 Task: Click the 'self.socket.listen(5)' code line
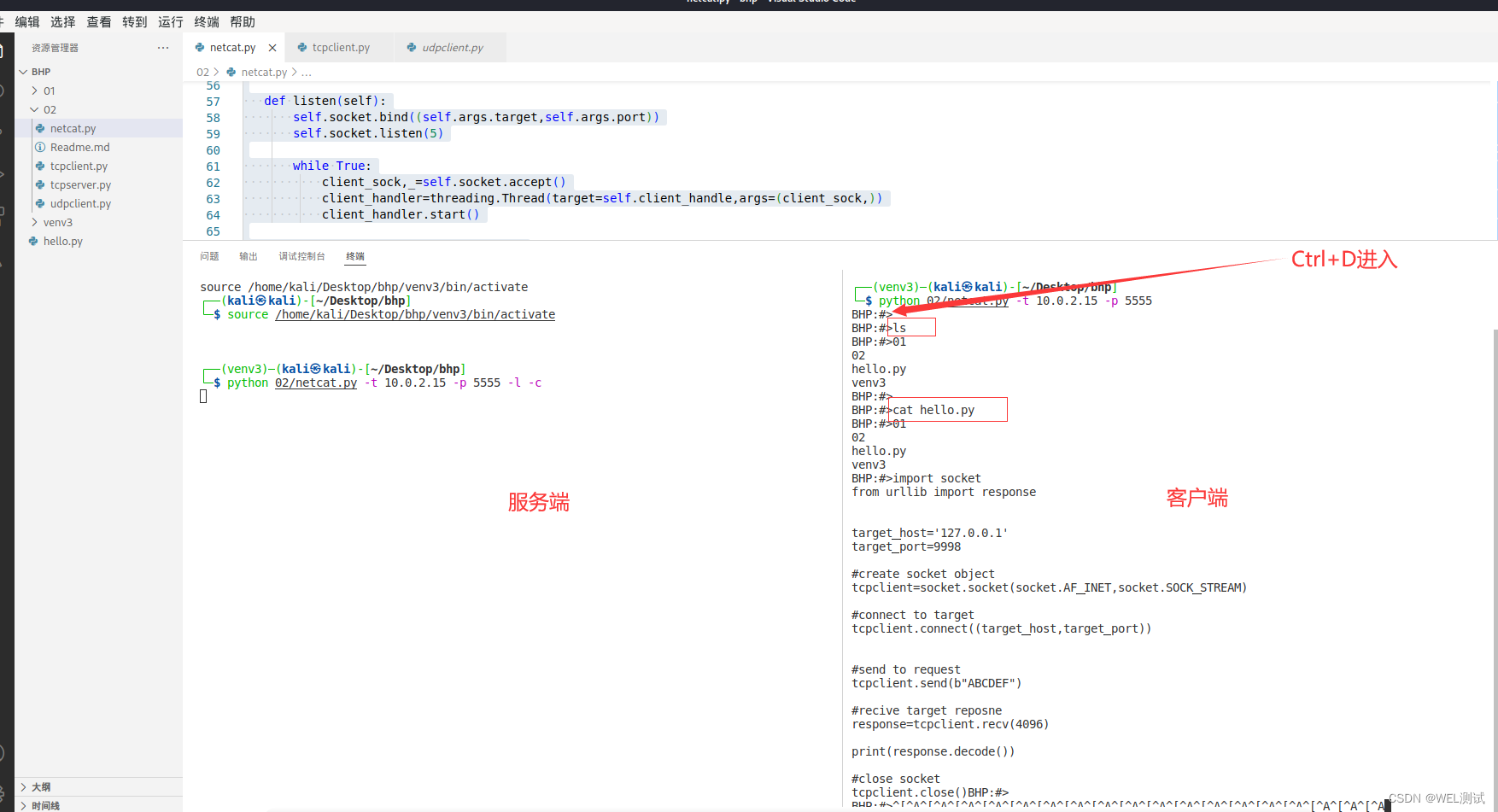368,133
